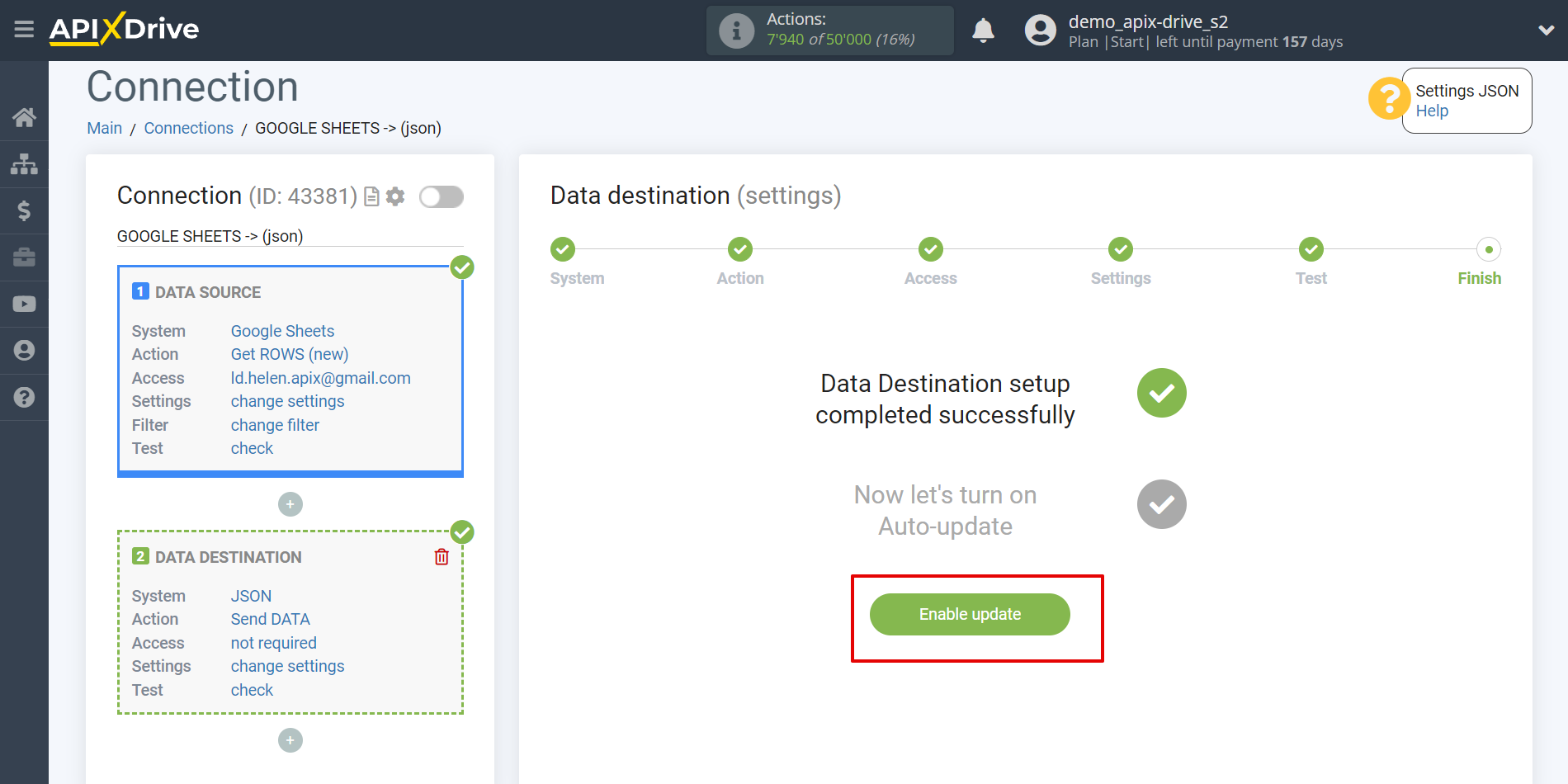
Task: Open the hamburger menu
Action: (x=24, y=30)
